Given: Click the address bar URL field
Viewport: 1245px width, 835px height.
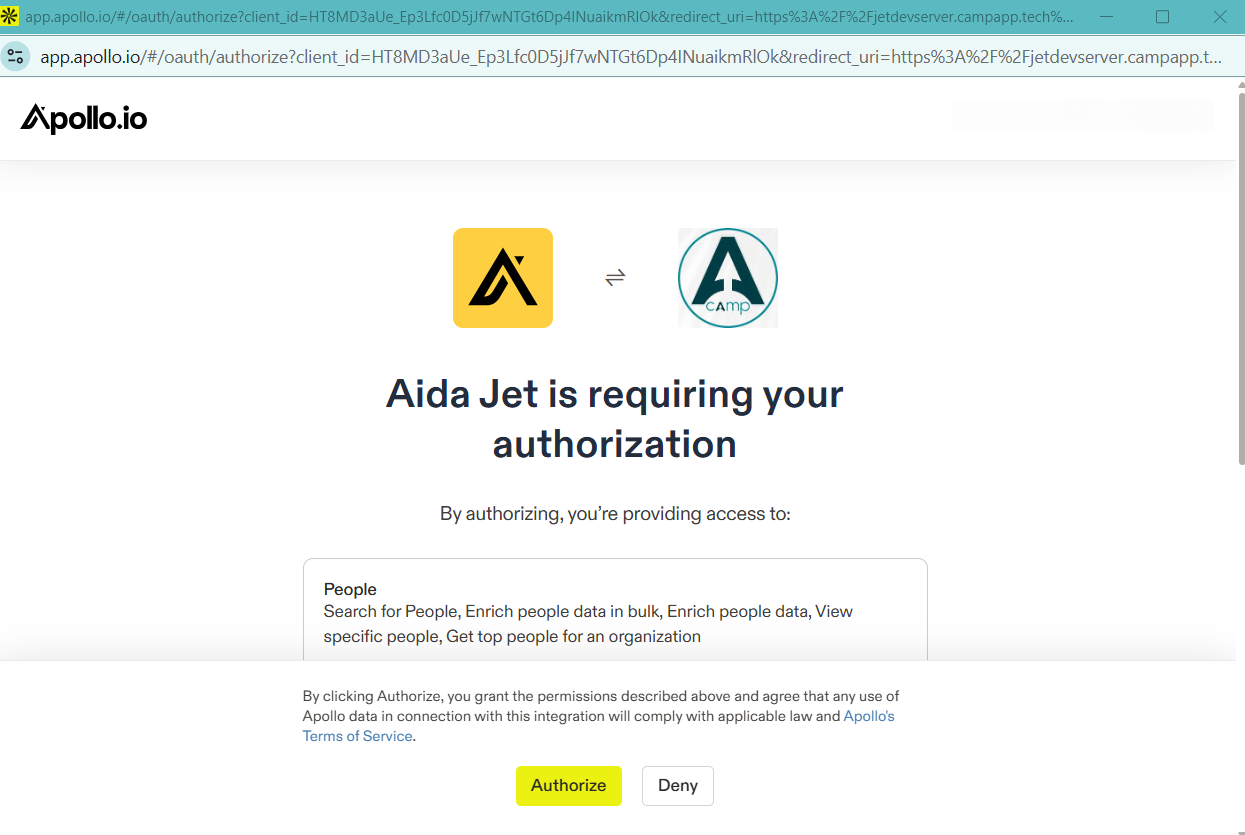Looking at the screenshot, I should pos(630,57).
